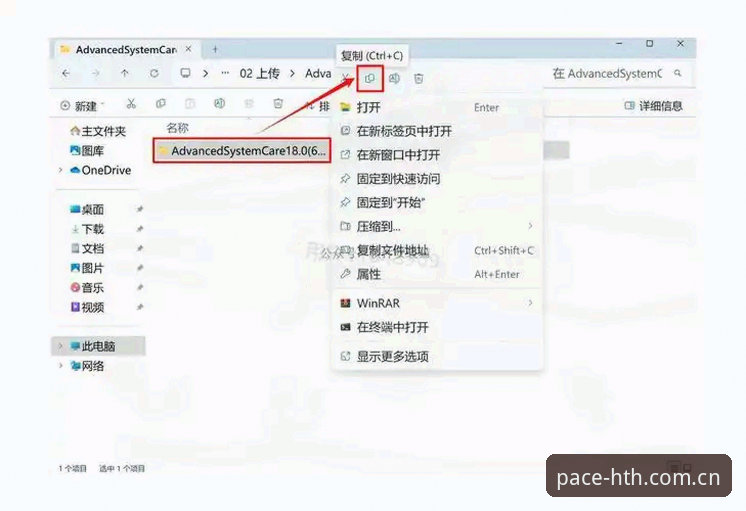
Task: Click the 名称 column header
Action: pos(177,128)
